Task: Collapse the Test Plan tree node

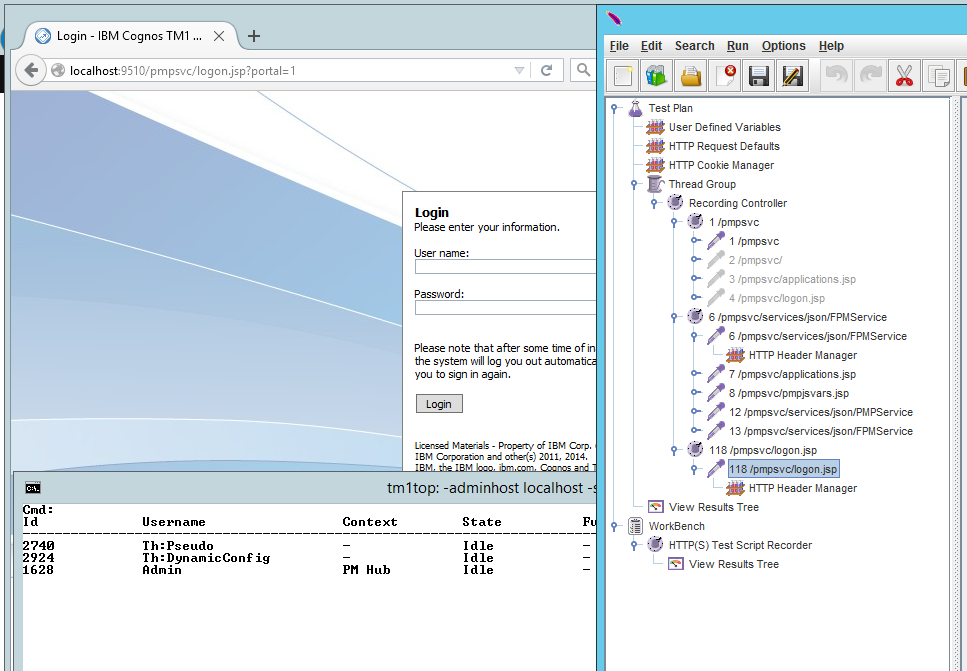Action: click(x=614, y=109)
